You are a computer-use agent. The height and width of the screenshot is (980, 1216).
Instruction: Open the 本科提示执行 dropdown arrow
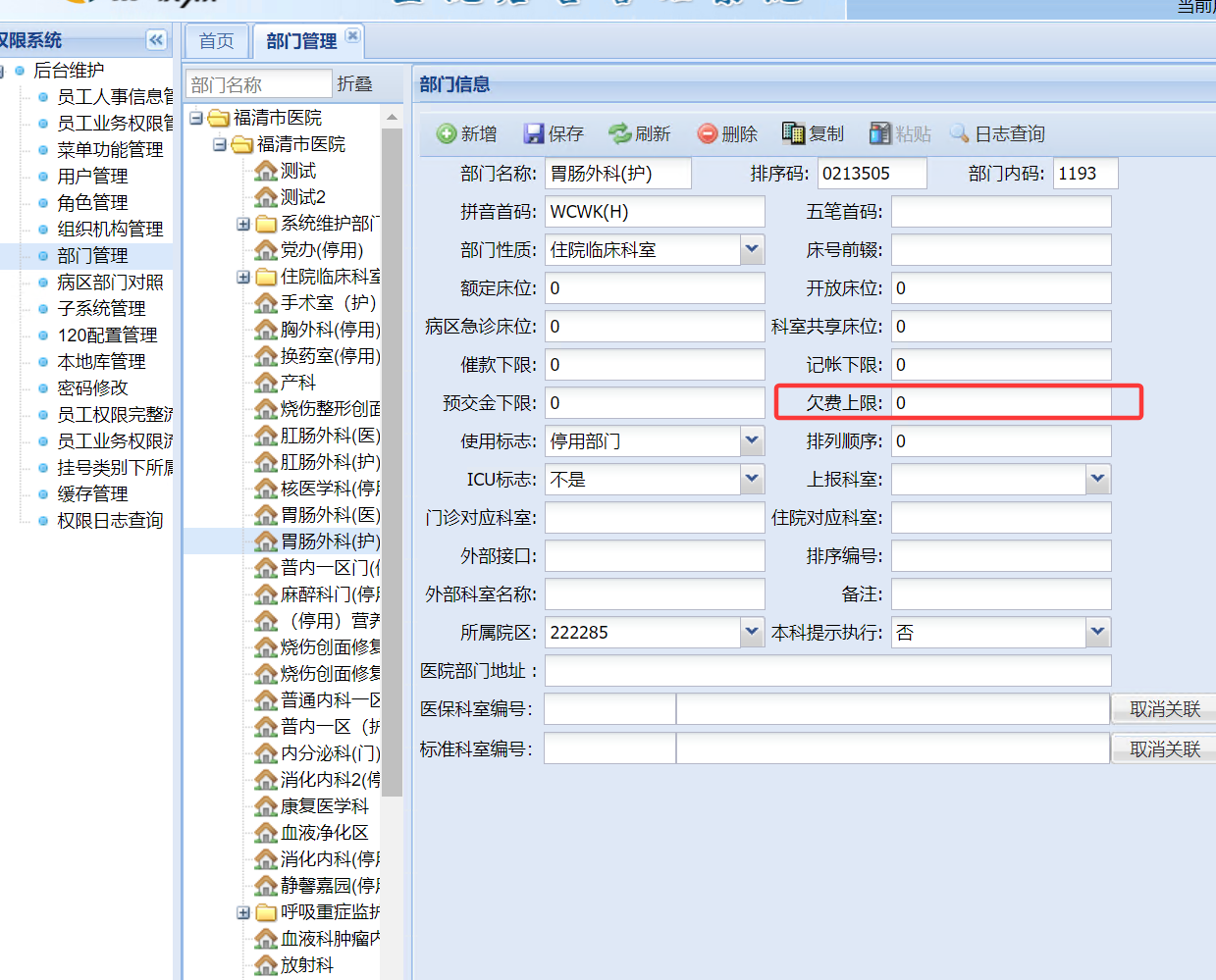pyautogui.click(x=1098, y=632)
